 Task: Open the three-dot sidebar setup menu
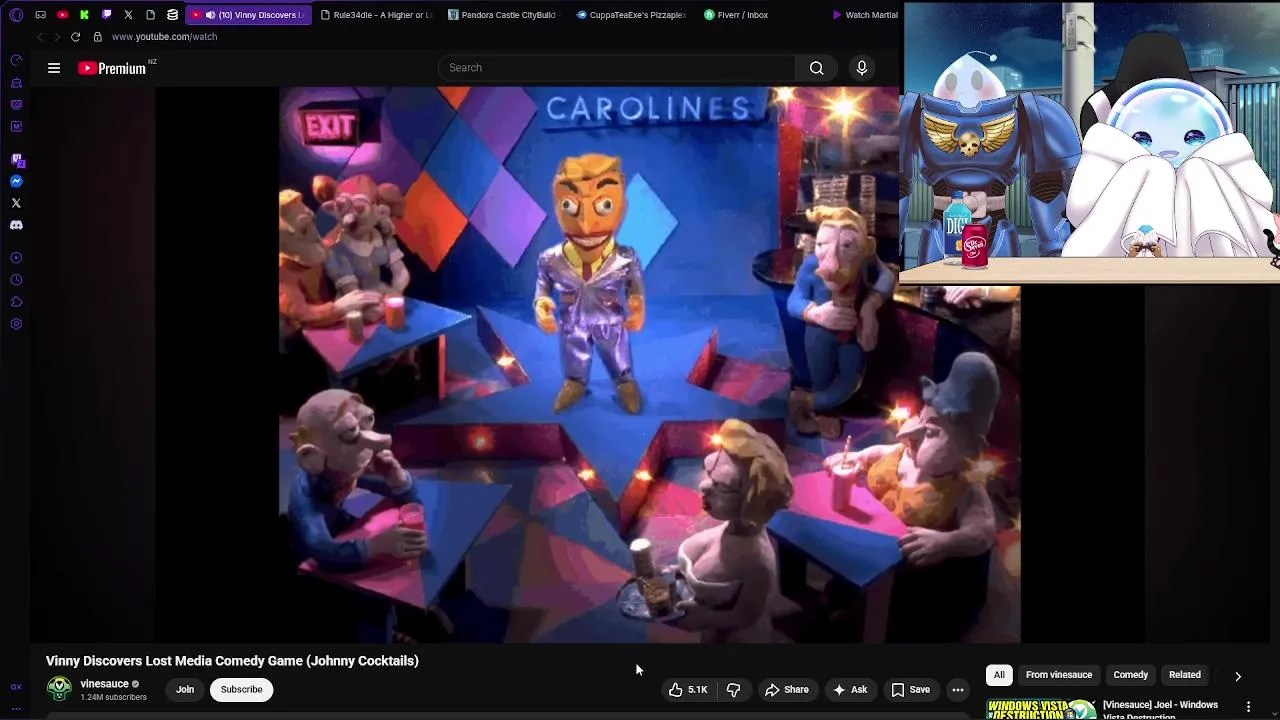coord(16,708)
